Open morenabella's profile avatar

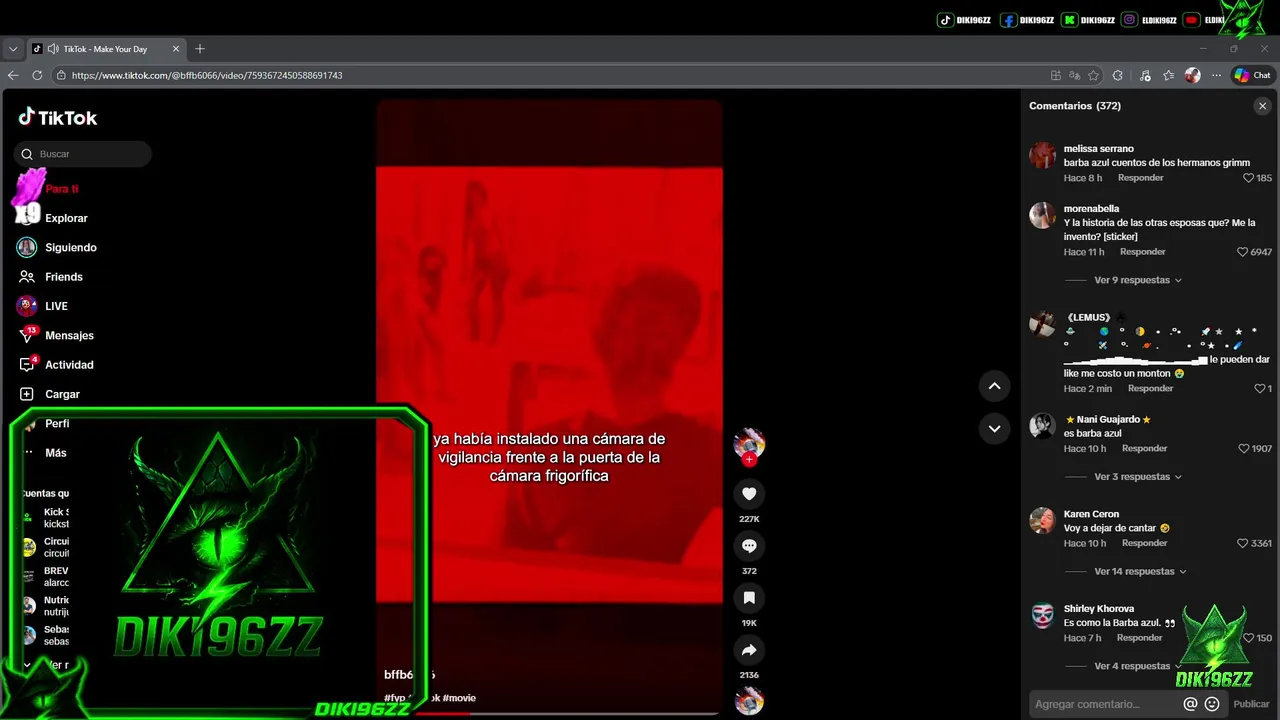(x=1042, y=215)
